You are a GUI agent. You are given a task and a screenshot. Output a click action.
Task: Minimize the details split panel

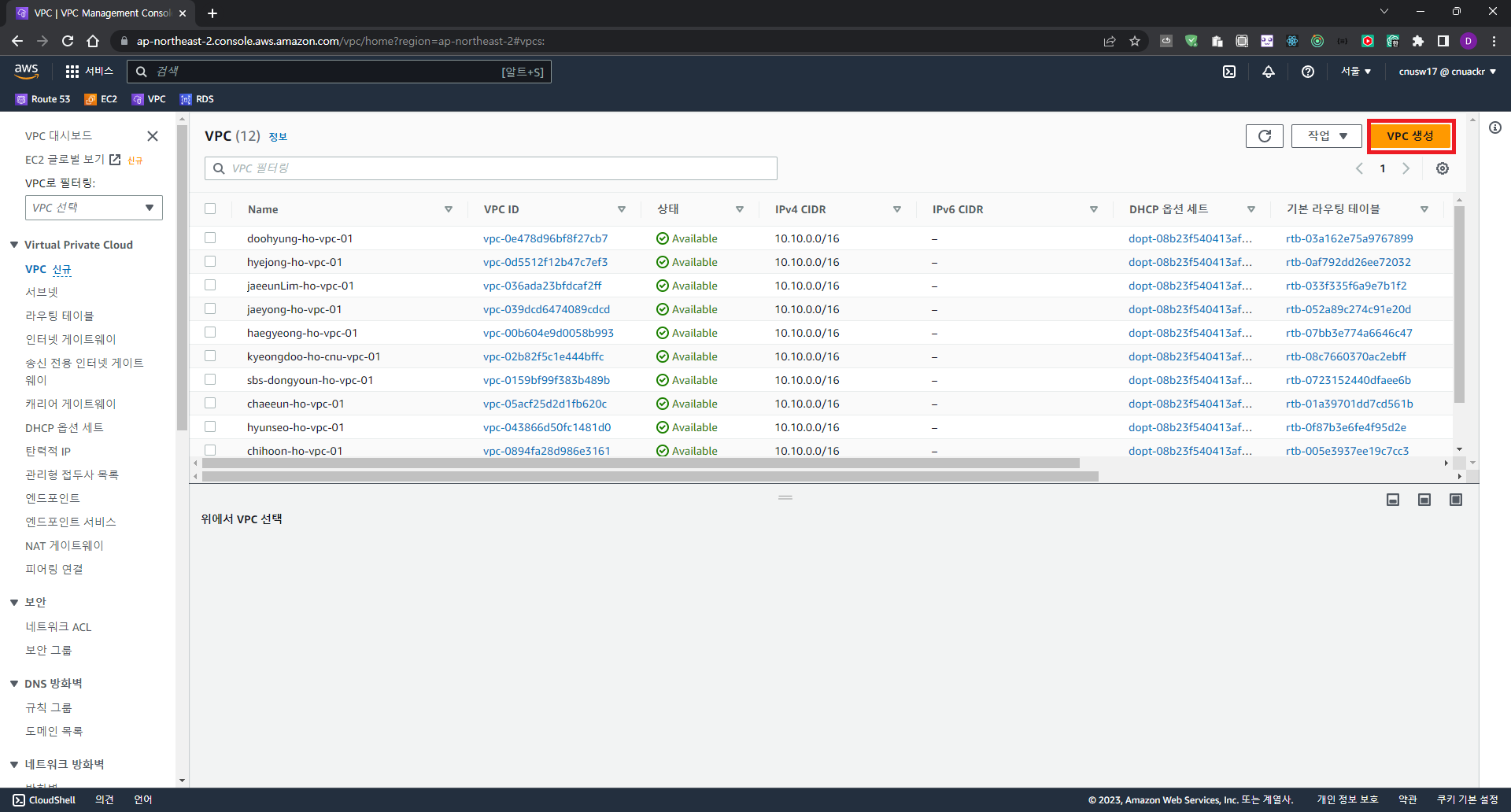pos(1393,500)
